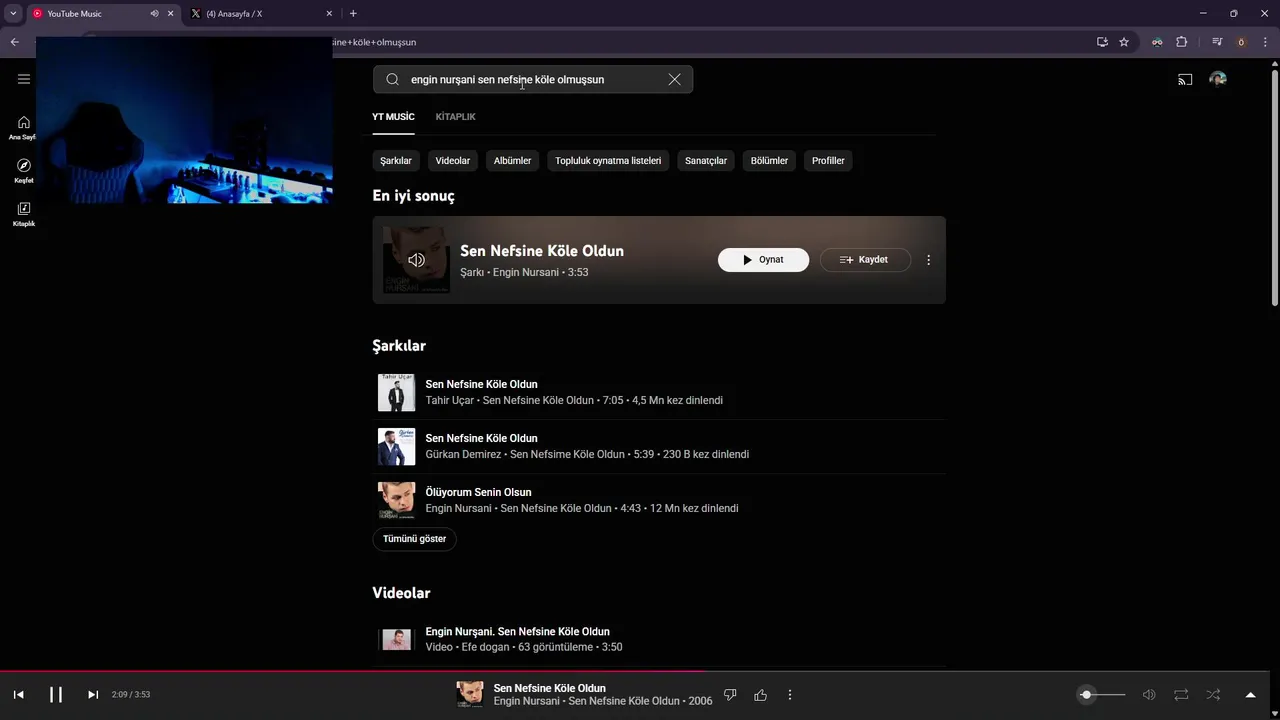Dislike the playing song
1280x720 pixels.
(730, 695)
